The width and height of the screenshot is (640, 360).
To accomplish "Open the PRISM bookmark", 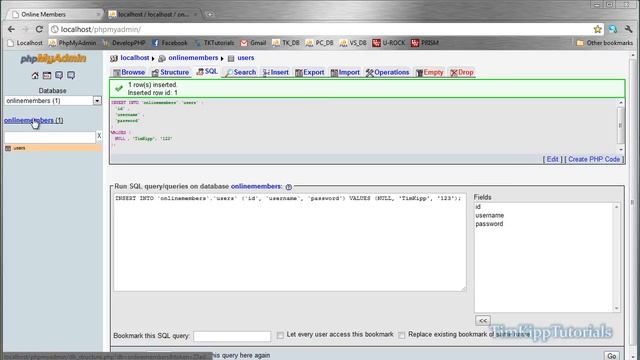I will (425, 43).
